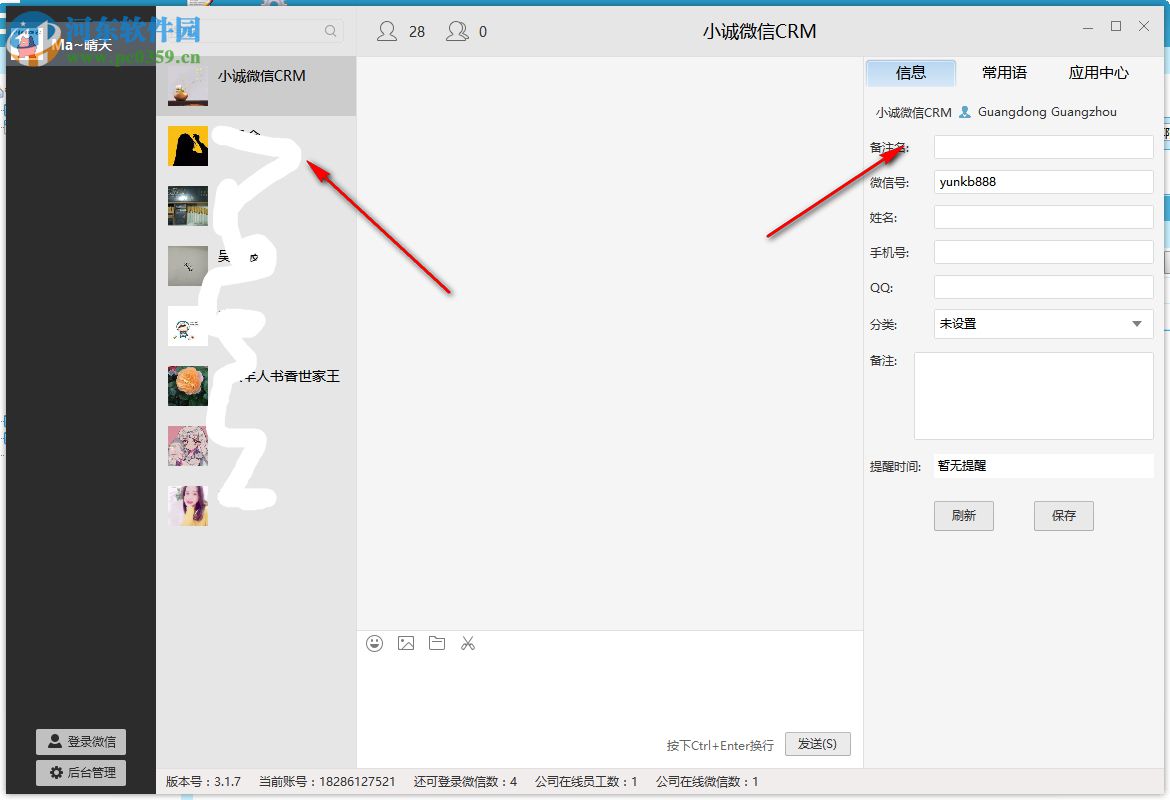Click the 公司在线微信数：1 status text

(707, 782)
